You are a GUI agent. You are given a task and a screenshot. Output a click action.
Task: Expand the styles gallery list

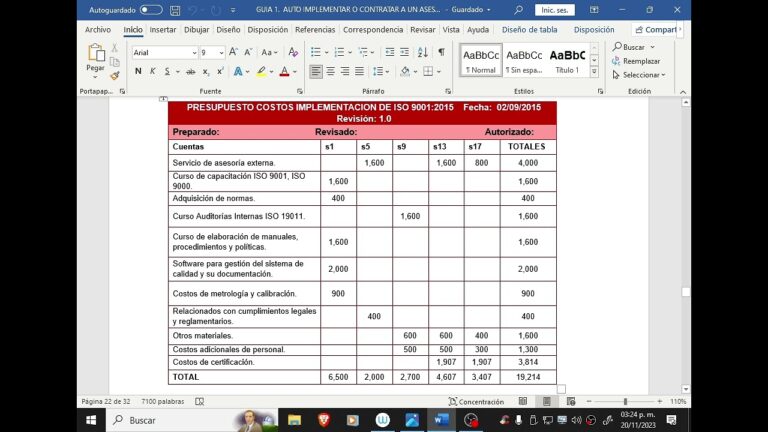coord(594,72)
